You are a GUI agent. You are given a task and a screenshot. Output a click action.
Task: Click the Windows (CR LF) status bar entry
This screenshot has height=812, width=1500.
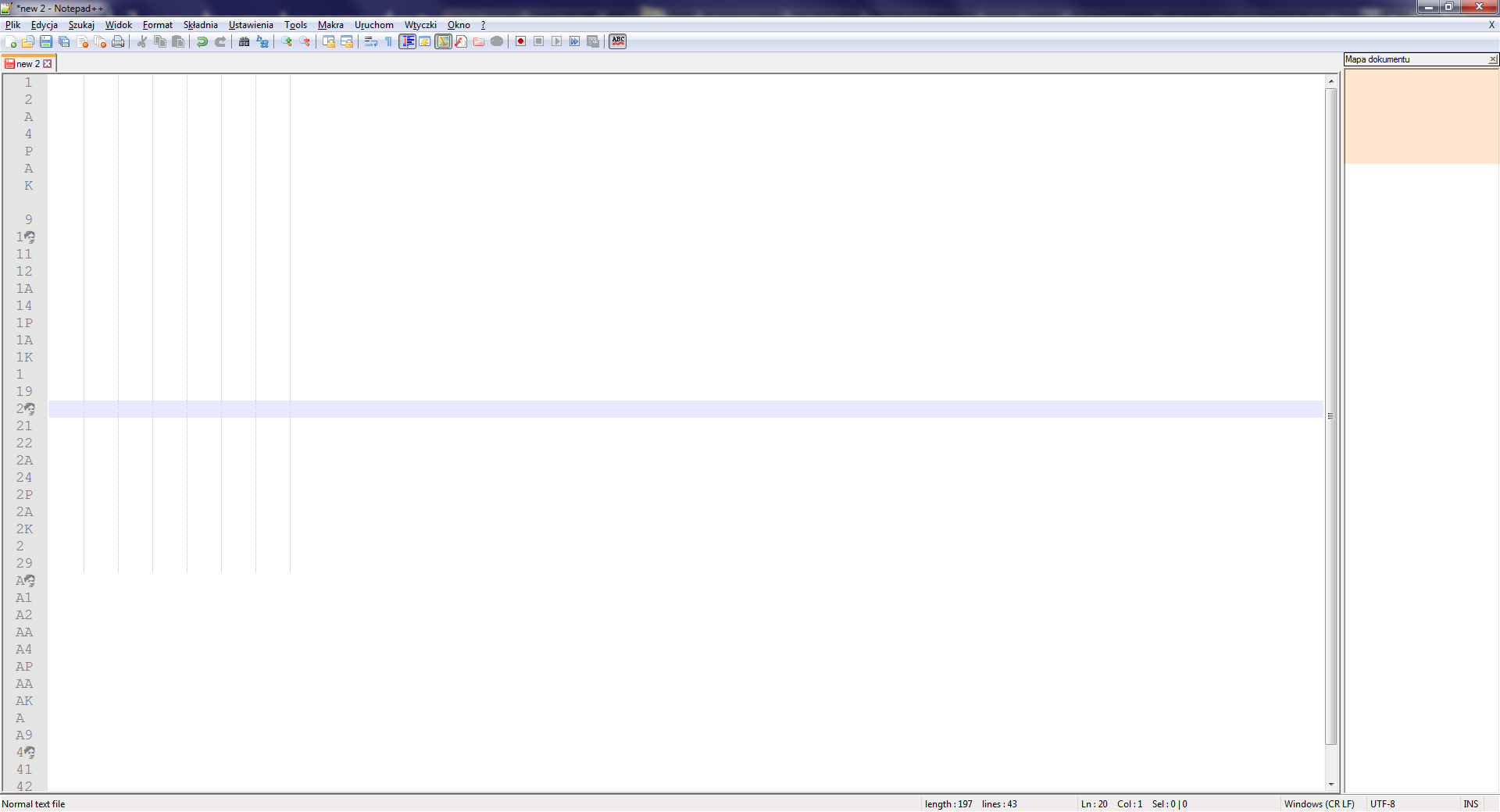tap(1319, 804)
